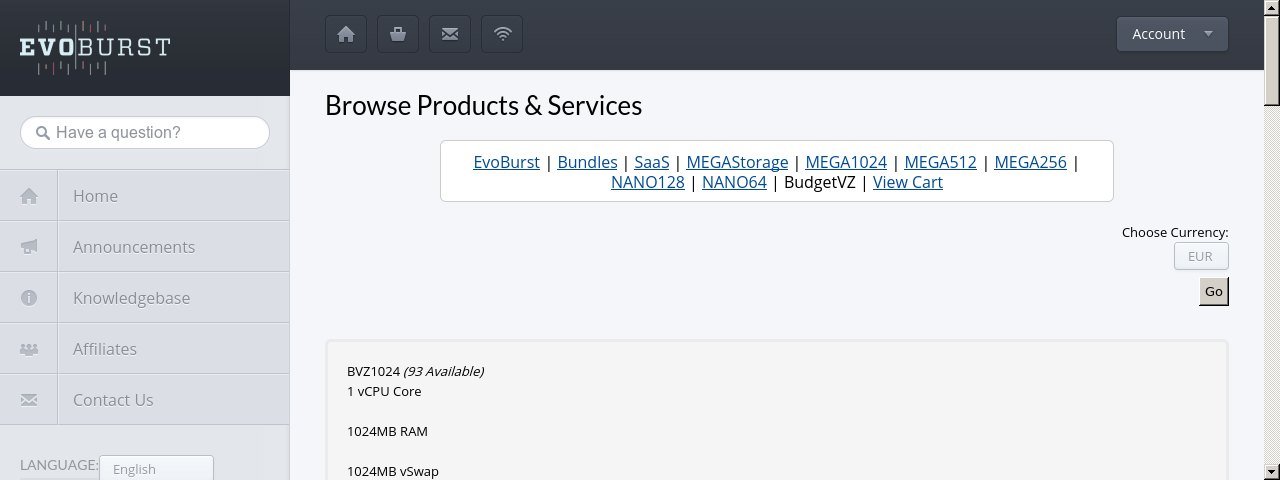Open the NANO64 category link

point(734,182)
